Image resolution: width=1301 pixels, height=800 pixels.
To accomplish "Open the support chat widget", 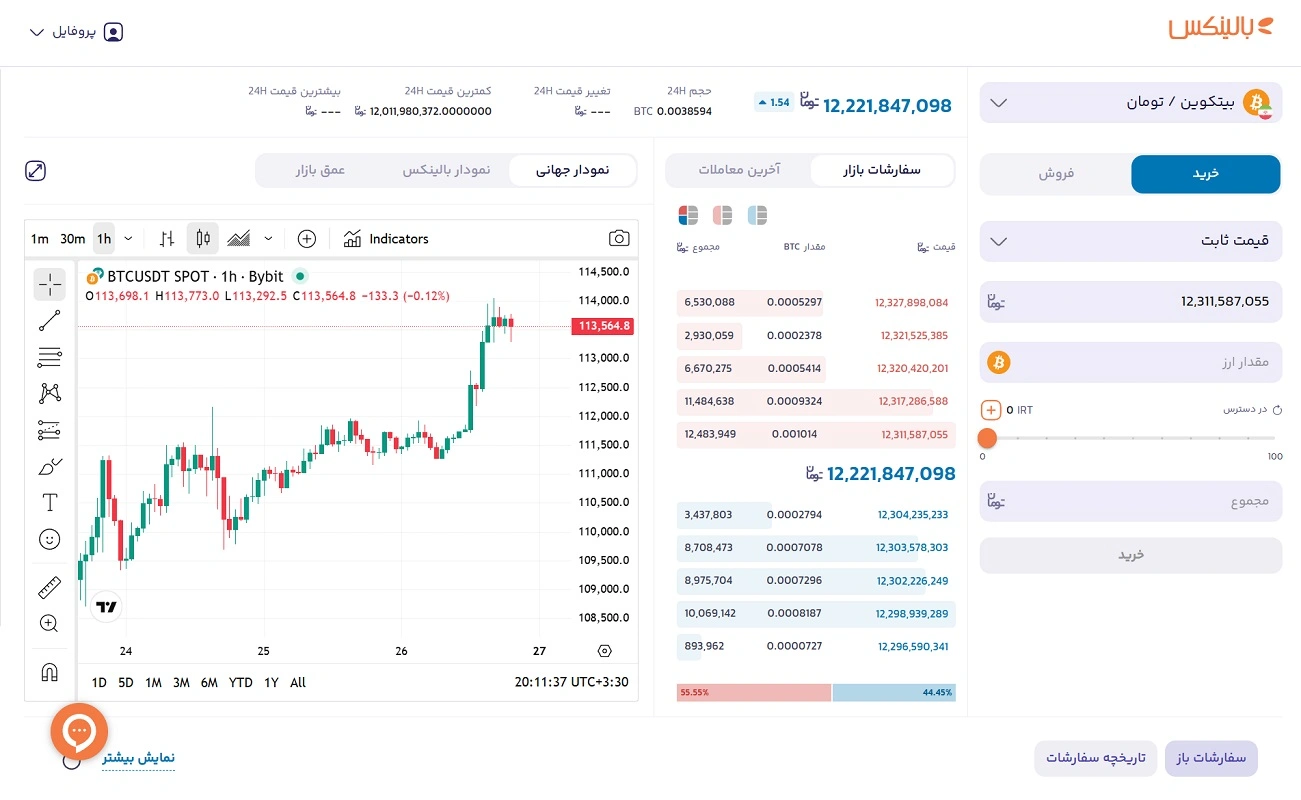I will coord(78,731).
